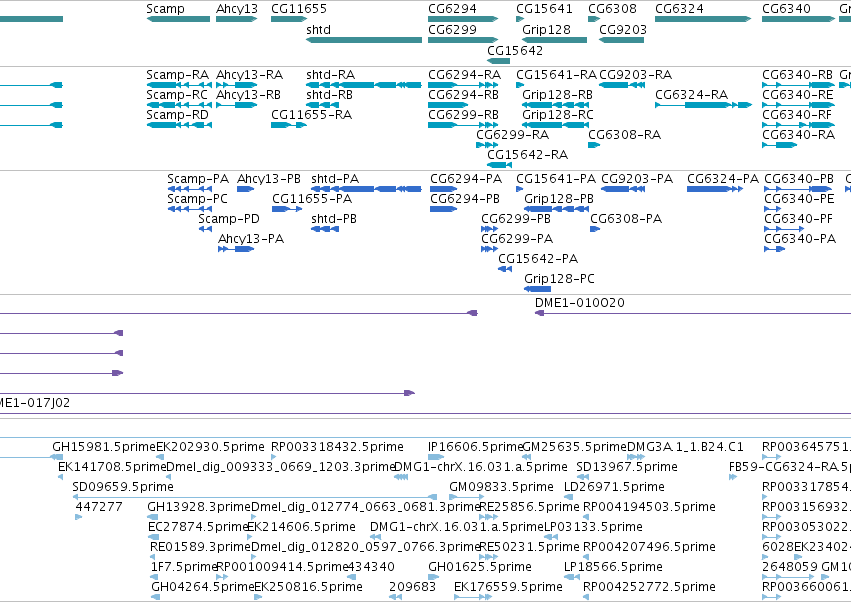Select the Ahcy13-RB transcript label
Image resolution: width=851 pixels, height=602 pixels.
[x=249, y=95]
